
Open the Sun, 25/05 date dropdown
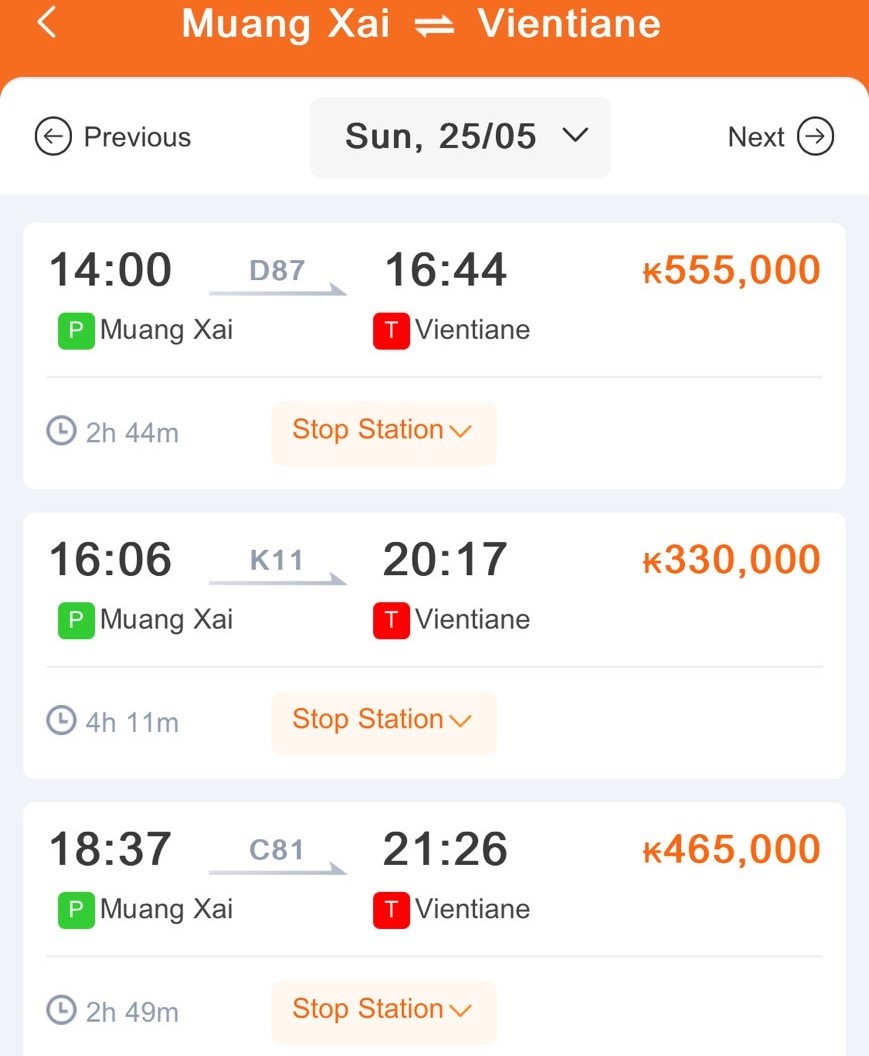pyautogui.click(x=460, y=137)
